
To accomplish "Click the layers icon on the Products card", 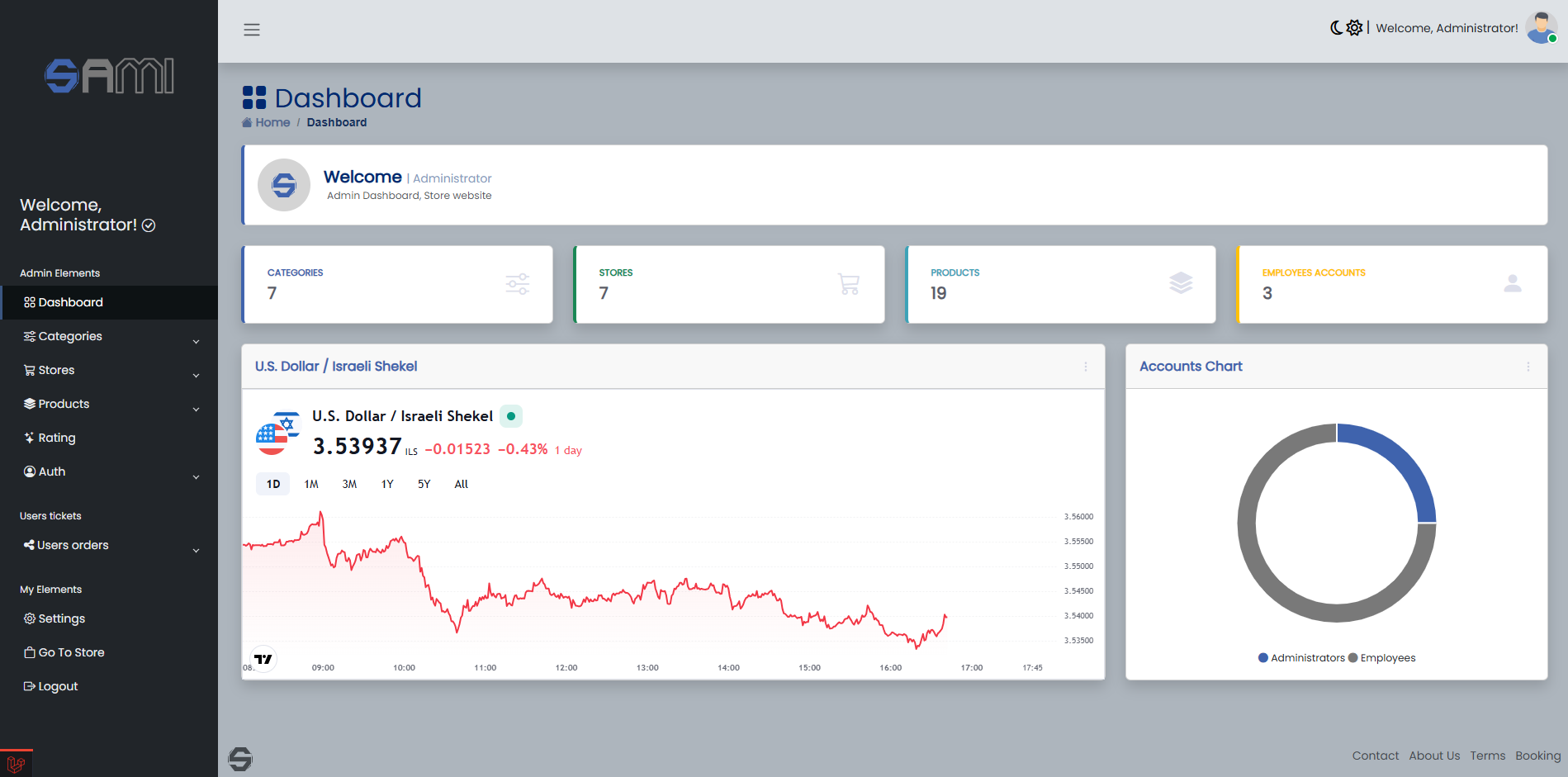I will coord(1181,284).
